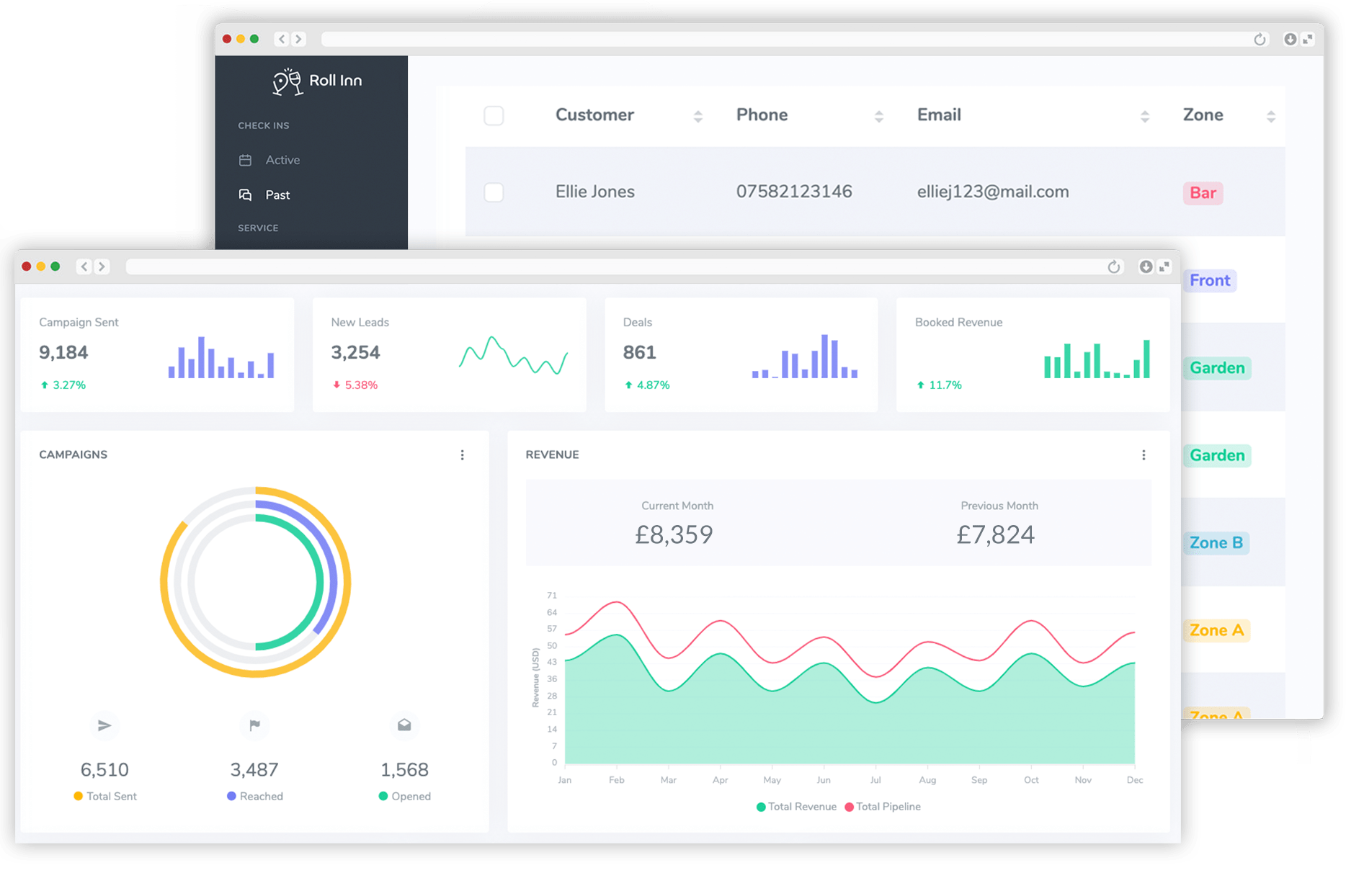Click the Campaign Sent 3.27% increase

63,385
